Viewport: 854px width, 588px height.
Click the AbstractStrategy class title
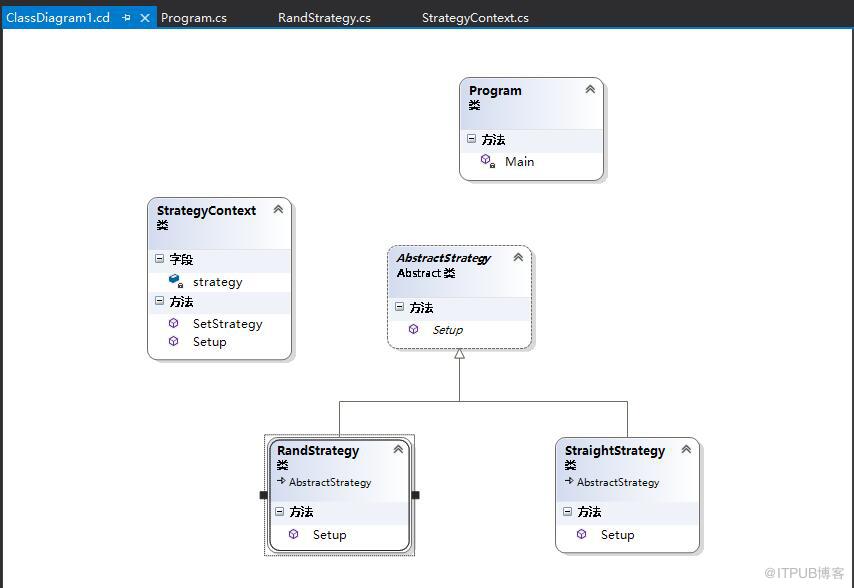pyautogui.click(x=443, y=258)
